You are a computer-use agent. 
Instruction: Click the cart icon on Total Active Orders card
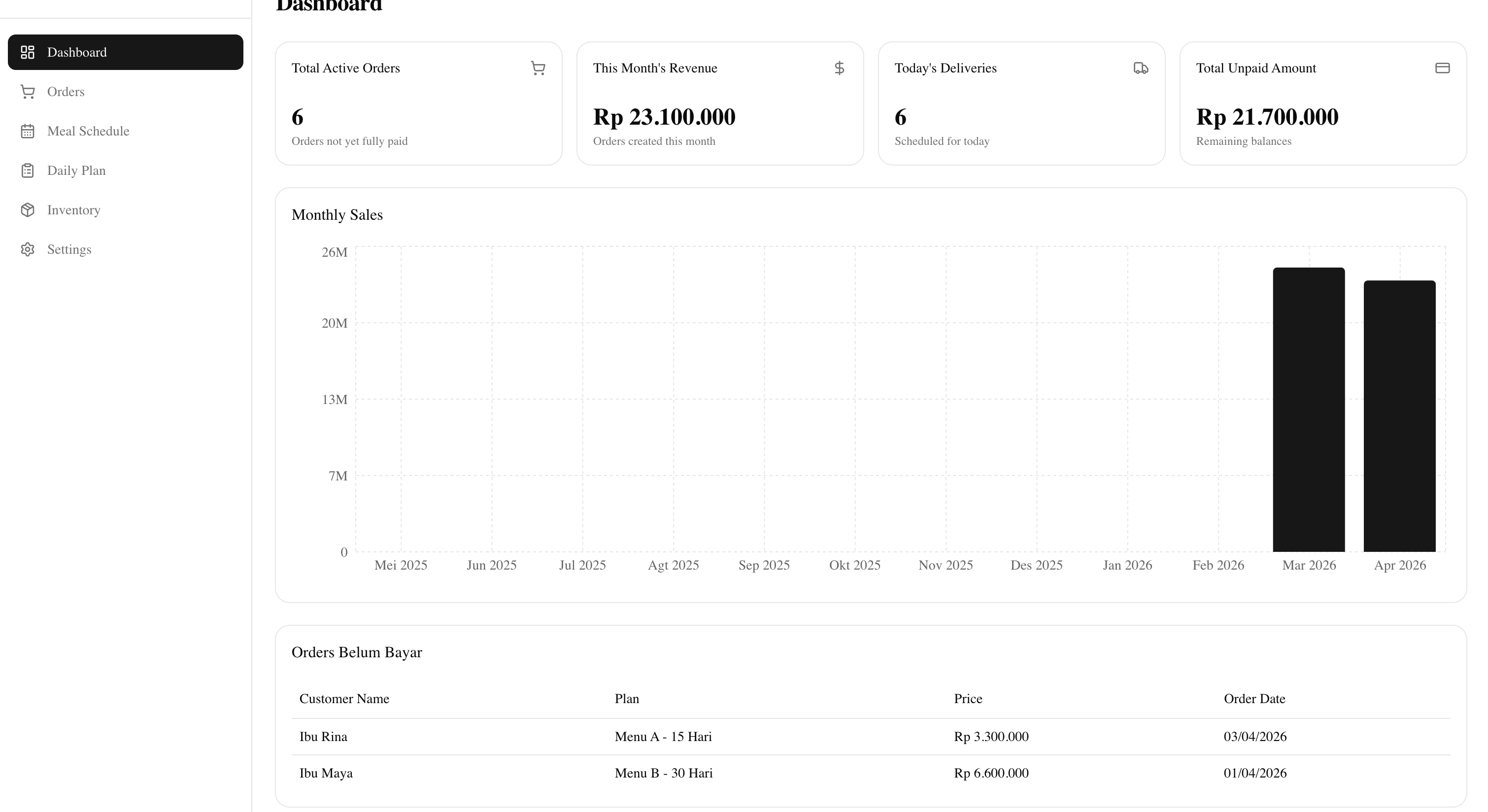coord(538,68)
